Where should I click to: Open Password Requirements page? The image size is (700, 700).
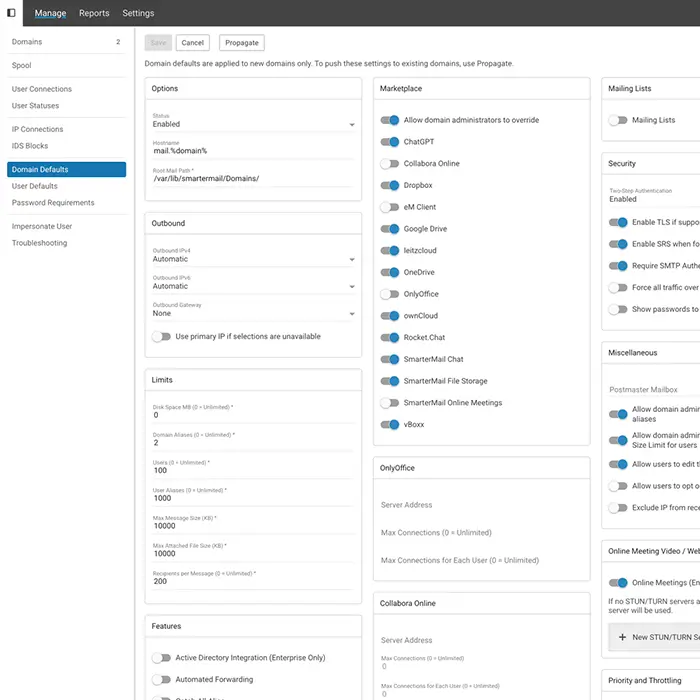67,202
